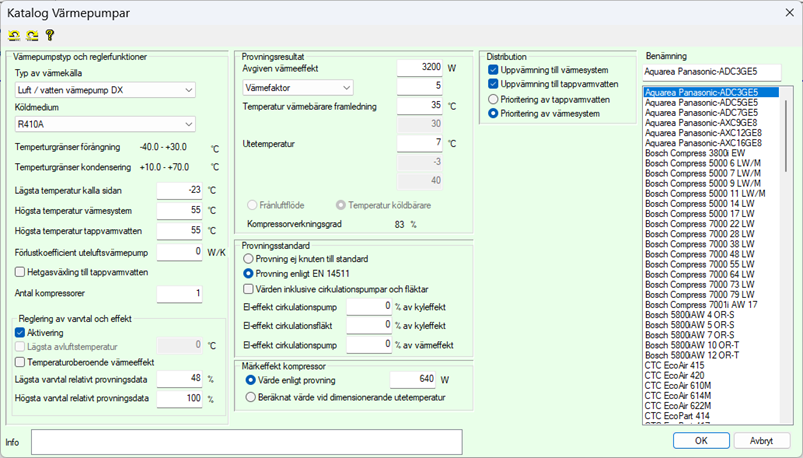Open the Typ av värmekälla dropdown
The width and height of the screenshot is (803, 458).
[x=105, y=91]
